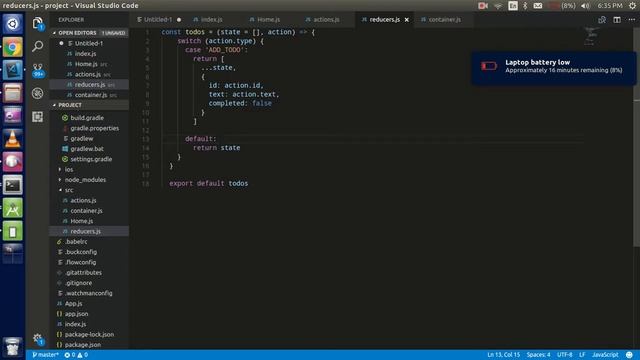This screenshot has width=640, height=360.
Task: Click the Bluetooth indicator in top bar
Action: [x=525, y=6]
